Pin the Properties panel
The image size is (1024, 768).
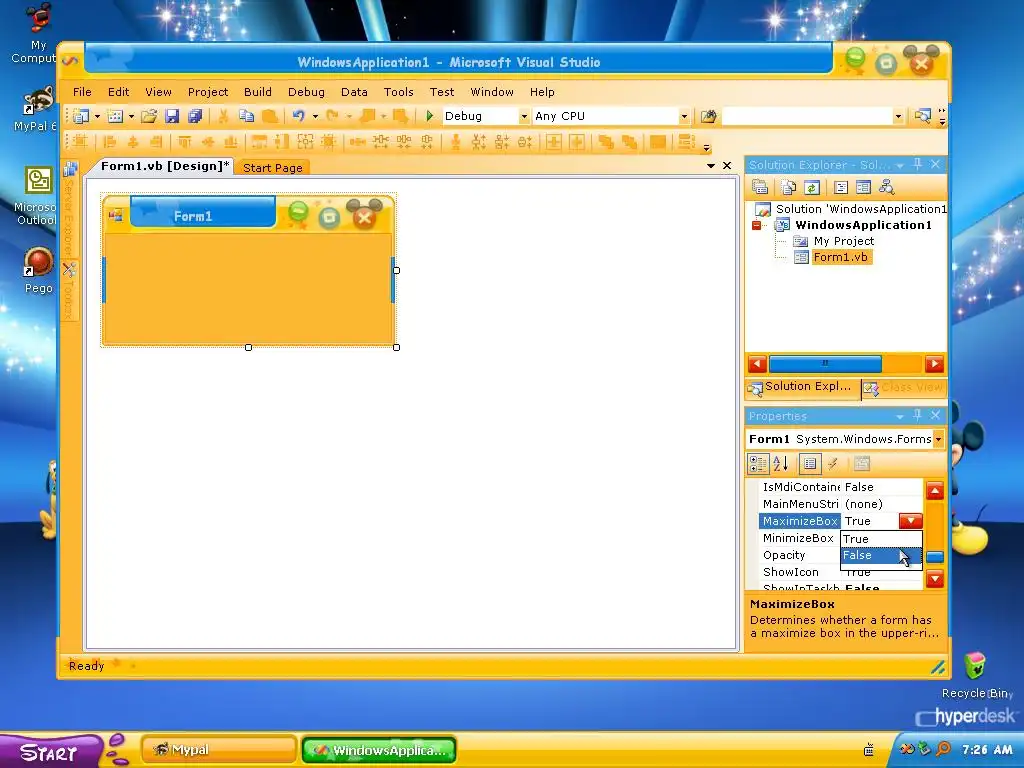point(918,415)
